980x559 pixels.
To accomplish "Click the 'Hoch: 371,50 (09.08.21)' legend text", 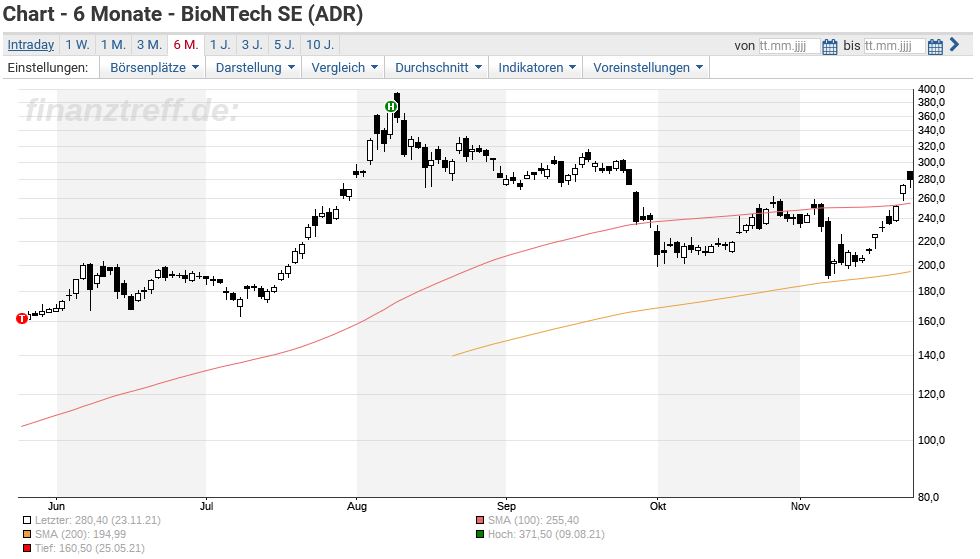I will pyautogui.click(x=546, y=535).
